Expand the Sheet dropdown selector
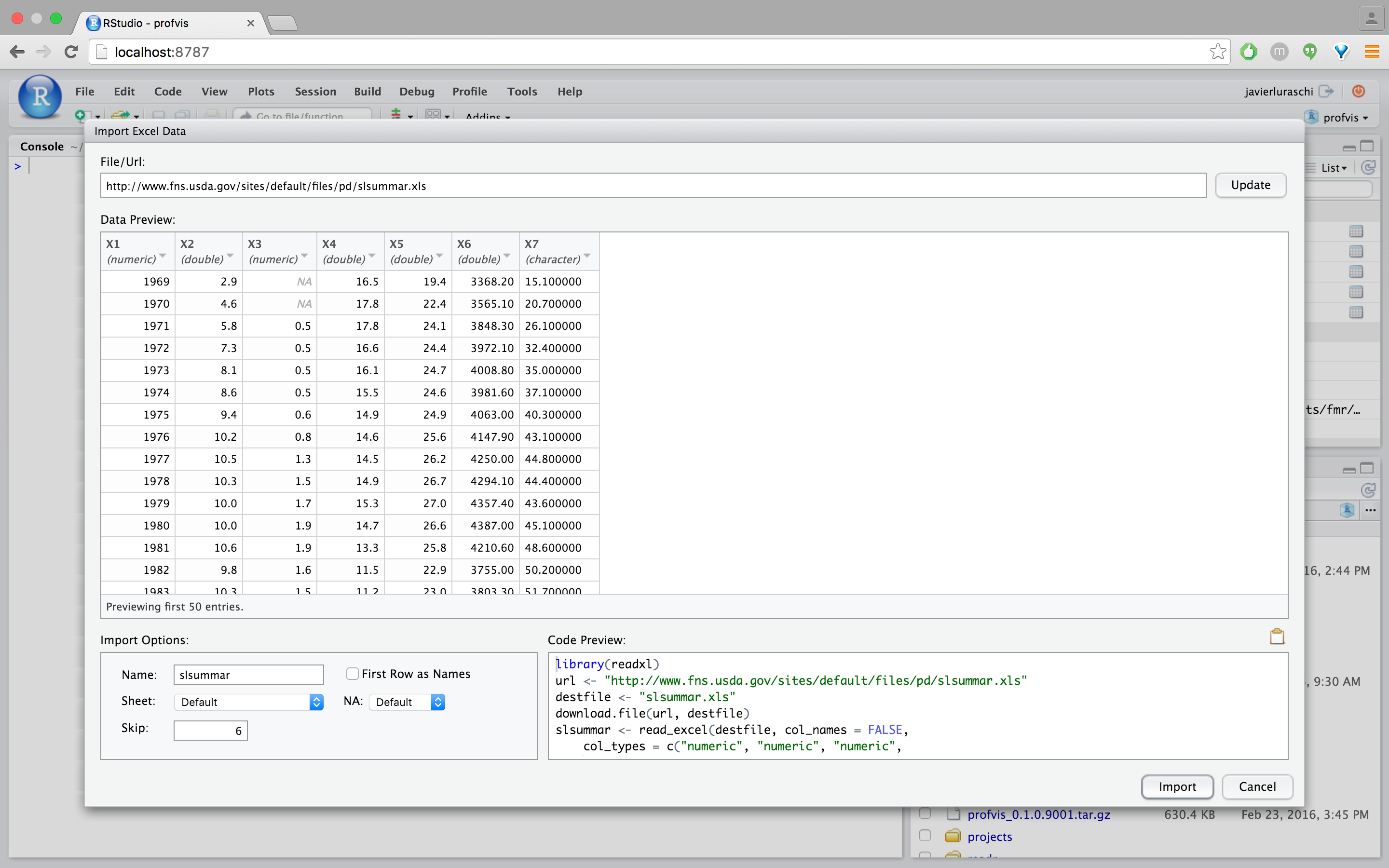This screenshot has height=868, width=1389. [x=316, y=701]
